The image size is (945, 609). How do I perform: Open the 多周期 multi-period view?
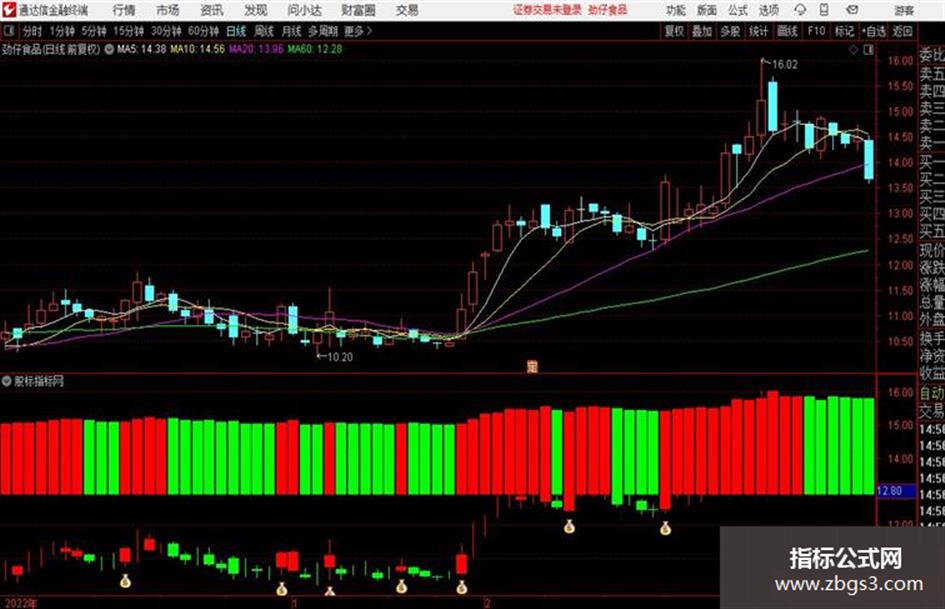click(x=323, y=31)
